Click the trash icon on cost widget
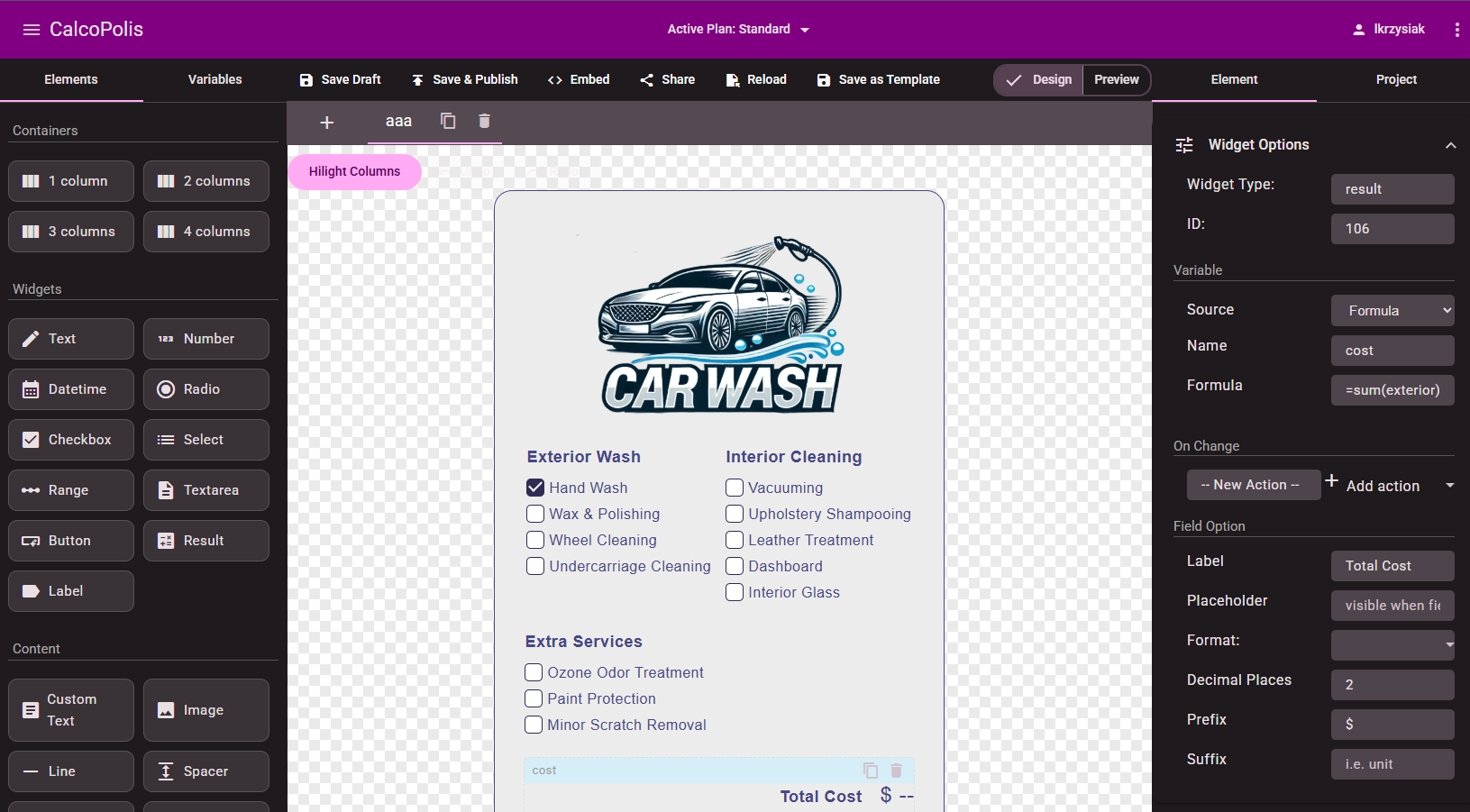 (896, 771)
